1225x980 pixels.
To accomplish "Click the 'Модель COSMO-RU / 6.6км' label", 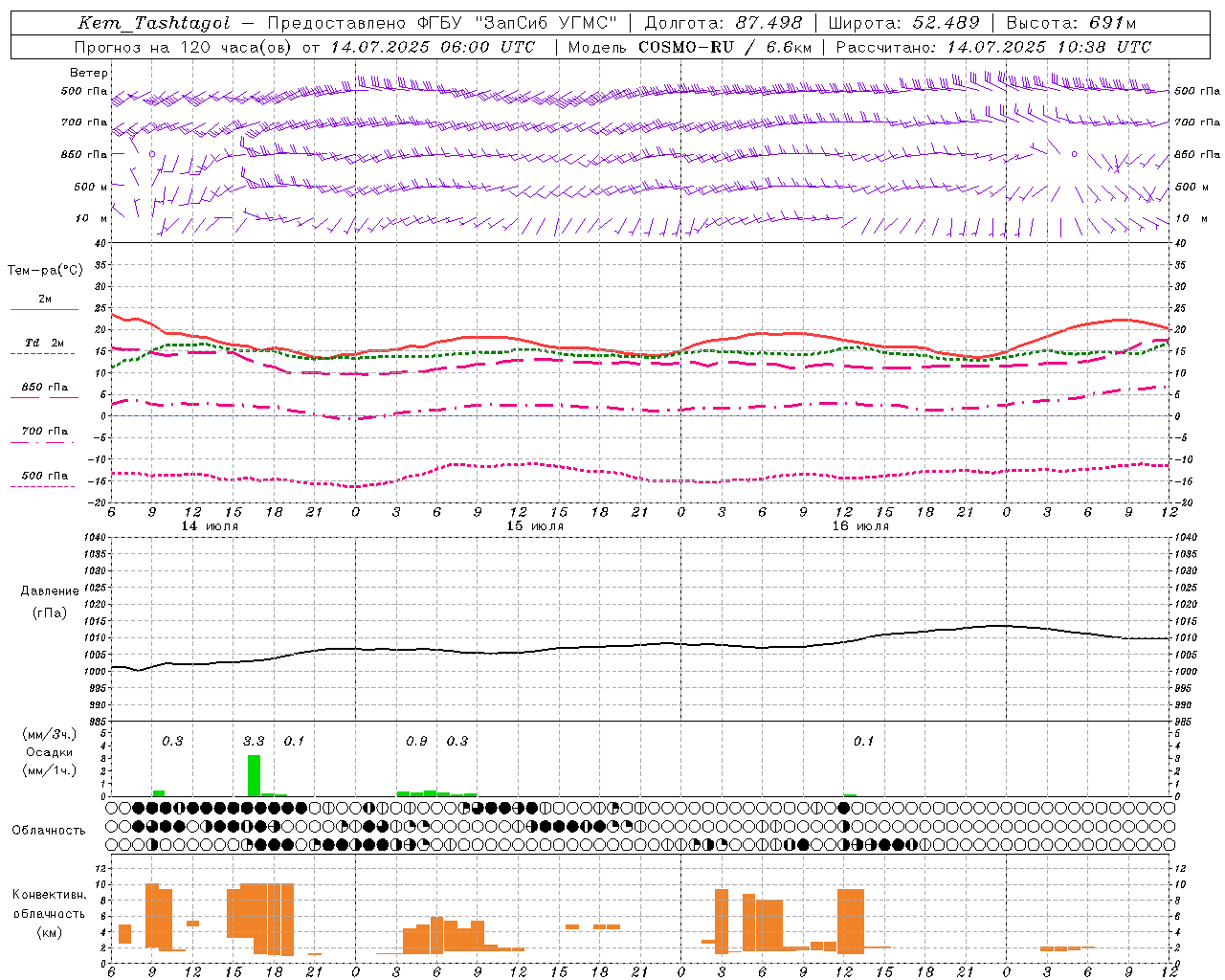I will point(690,47).
